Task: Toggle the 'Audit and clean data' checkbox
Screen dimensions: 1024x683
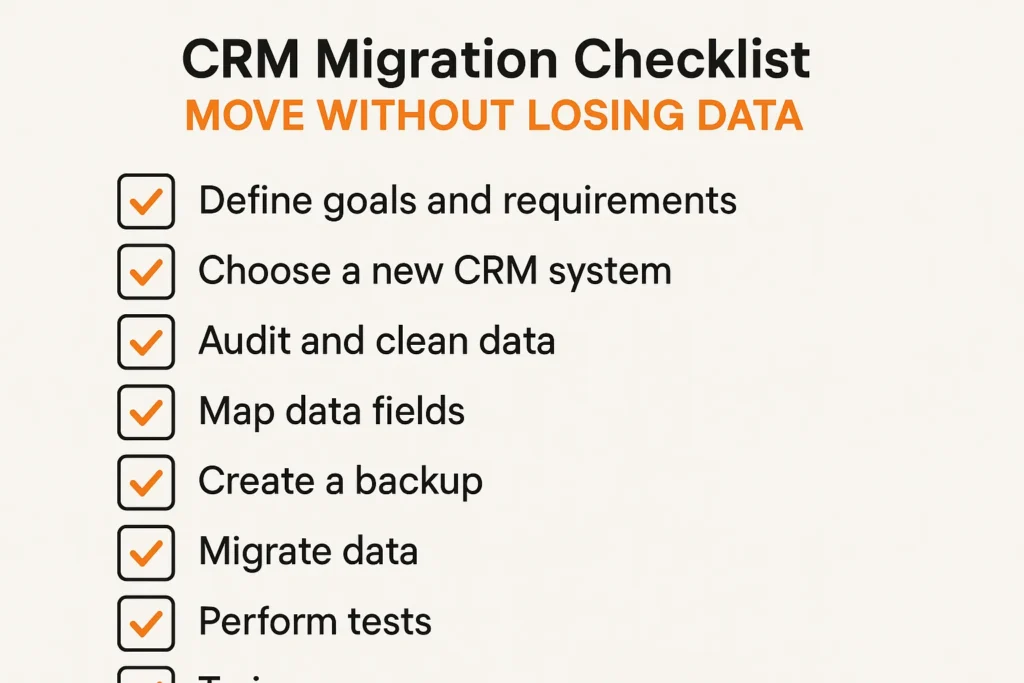Action: pos(146,341)
